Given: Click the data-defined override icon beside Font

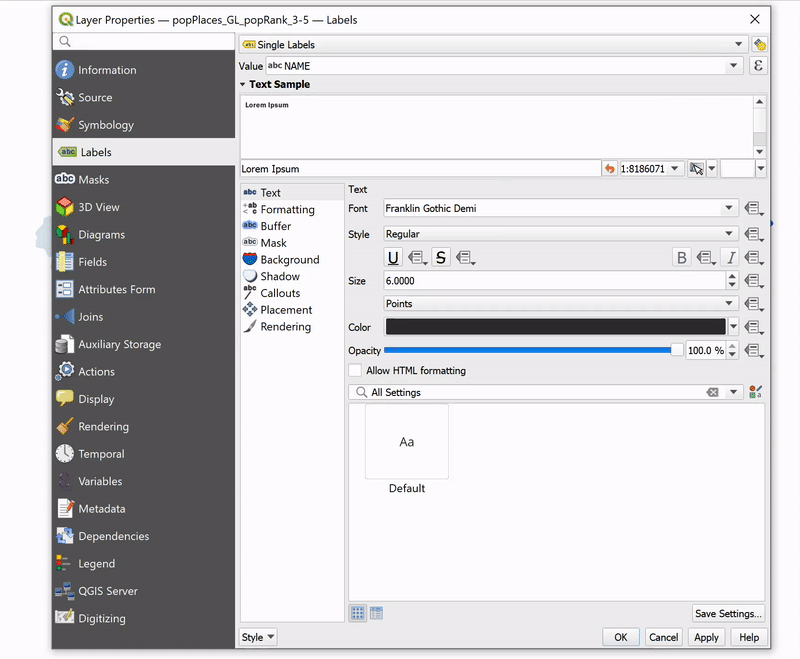Looking at the screenshot, I should click(x=753, y=209).
